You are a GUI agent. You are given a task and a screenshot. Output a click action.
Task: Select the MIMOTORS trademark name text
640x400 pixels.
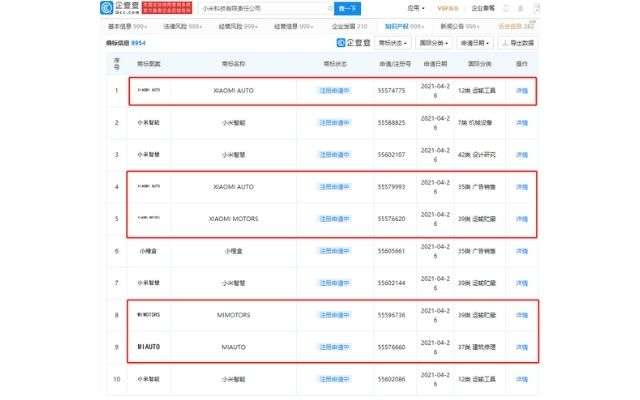tap(233, 315)
